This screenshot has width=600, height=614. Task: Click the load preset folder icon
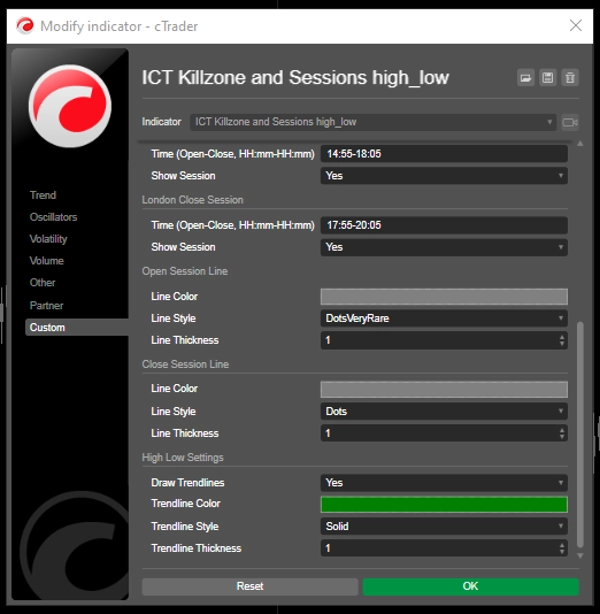526,78
